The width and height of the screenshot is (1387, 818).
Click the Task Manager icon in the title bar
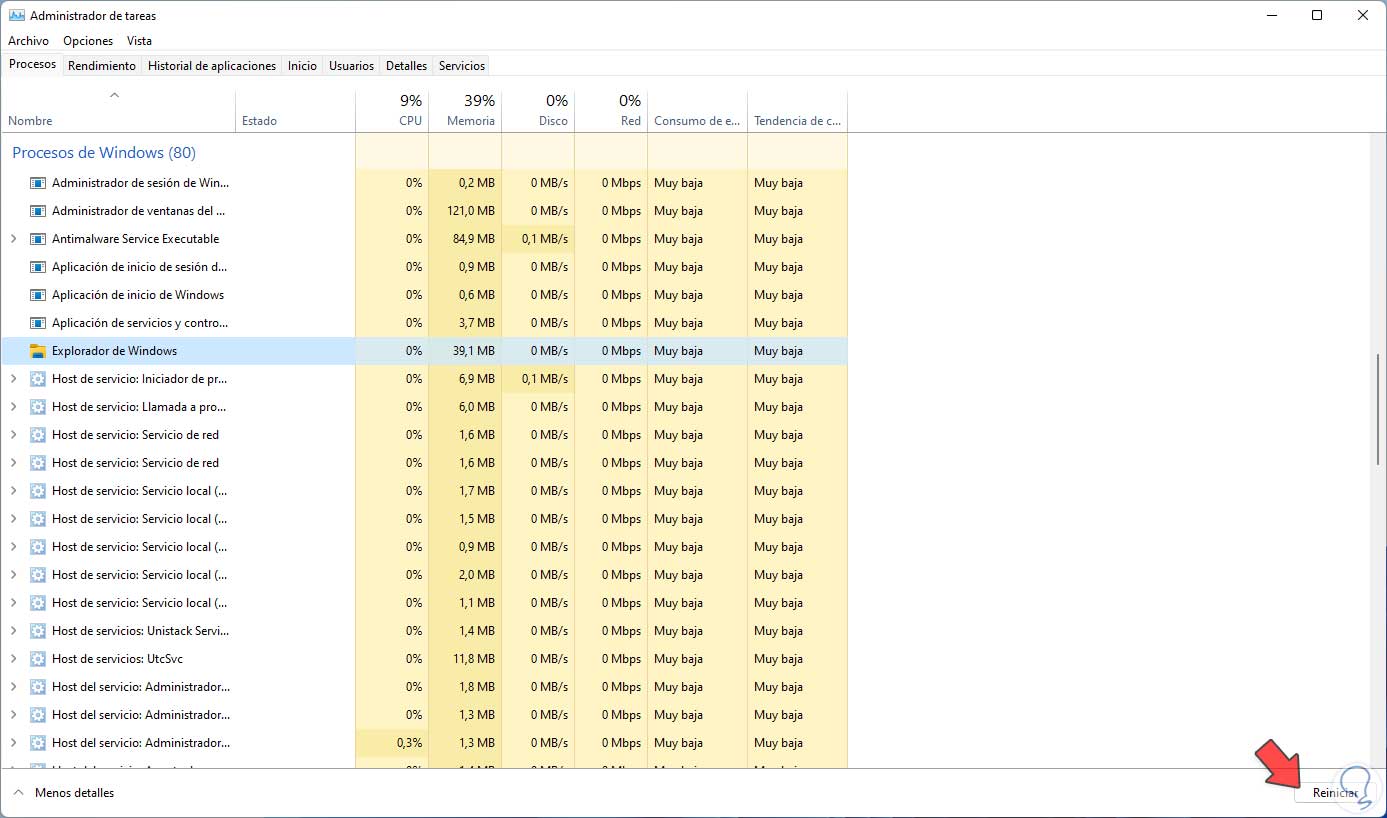click(x=15, y=15)
